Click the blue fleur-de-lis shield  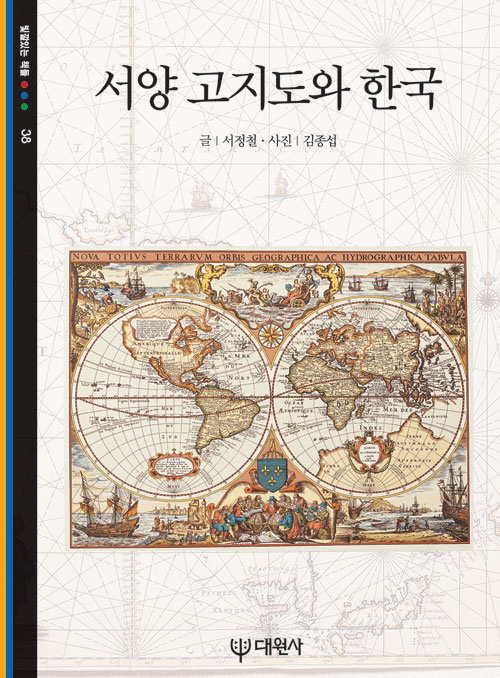click(x=271, y=474)
